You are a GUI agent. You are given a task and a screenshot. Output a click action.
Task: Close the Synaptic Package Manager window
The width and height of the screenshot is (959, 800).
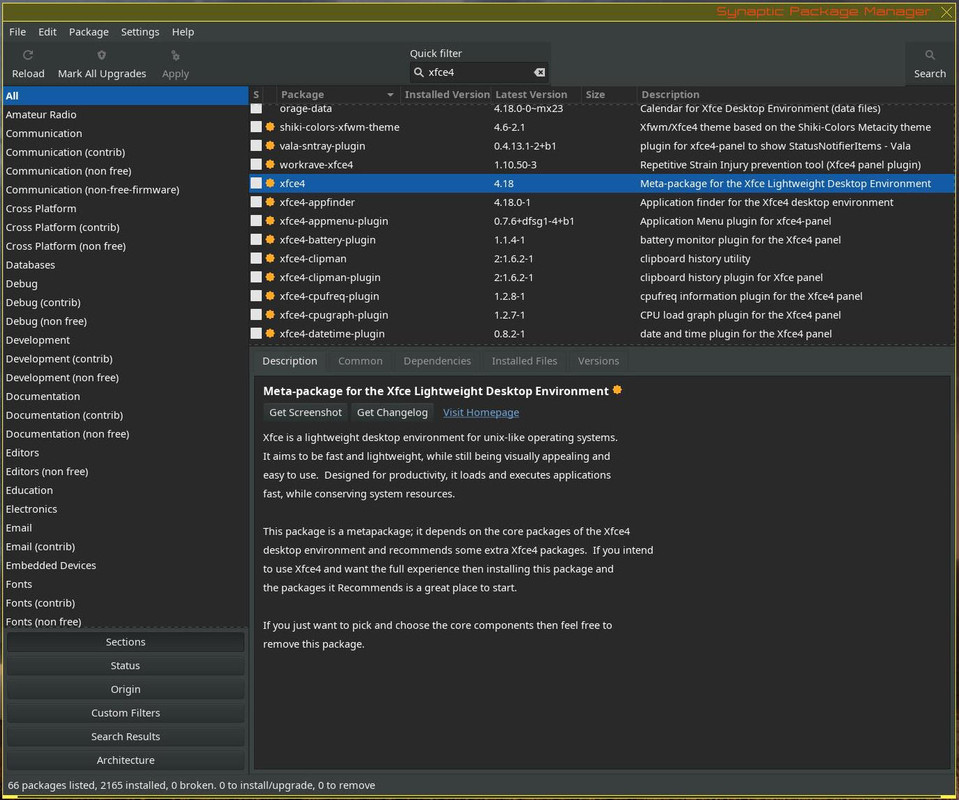(x=946, y=12)
